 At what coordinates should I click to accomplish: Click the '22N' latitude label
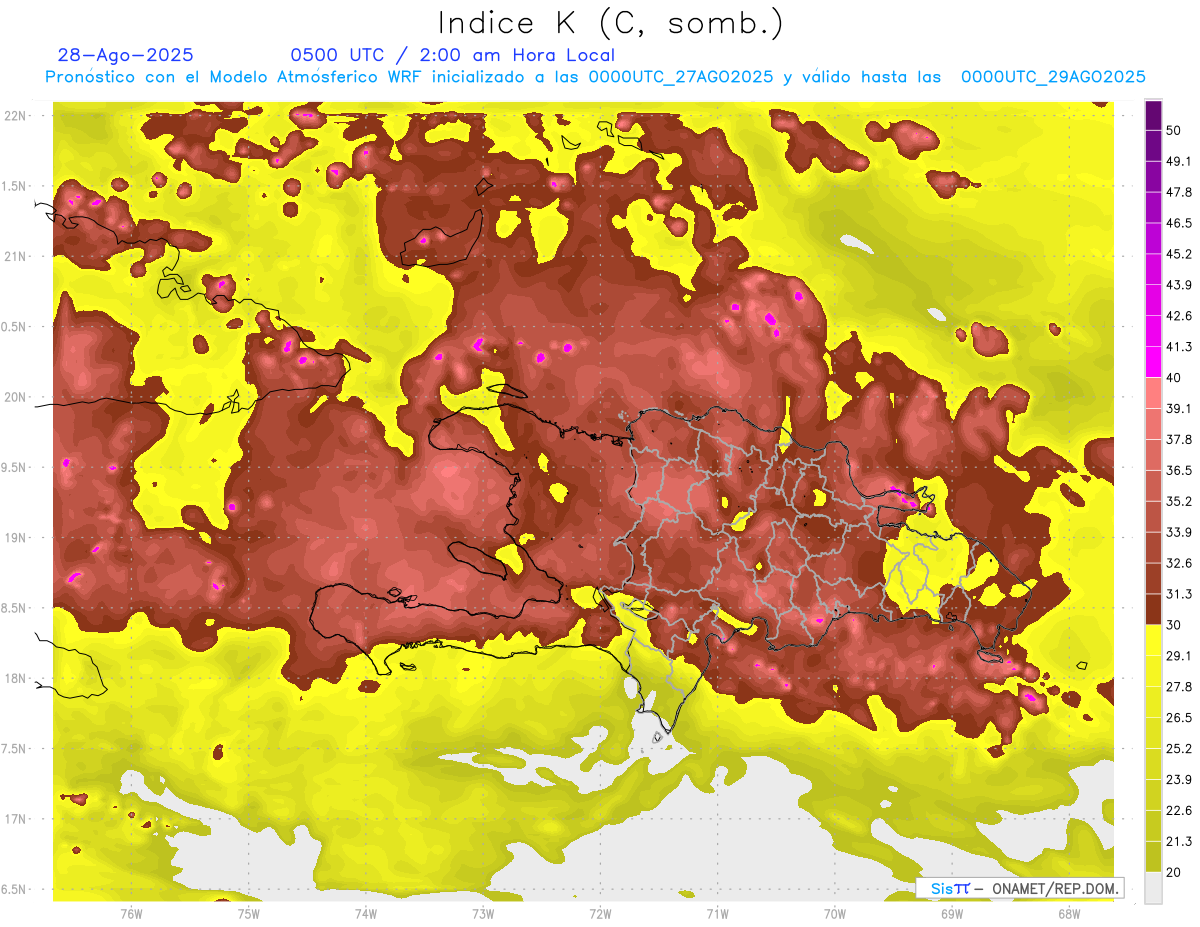(16, 116)
